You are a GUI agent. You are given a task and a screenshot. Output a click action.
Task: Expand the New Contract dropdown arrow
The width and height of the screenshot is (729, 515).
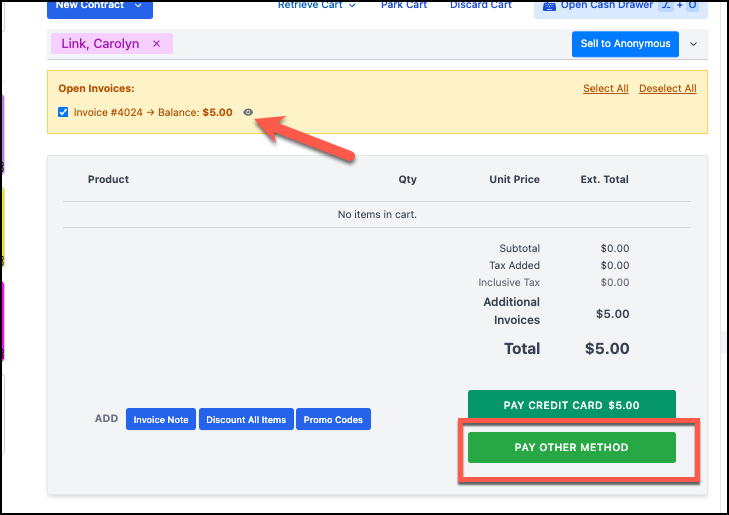[x=138, y=6]
